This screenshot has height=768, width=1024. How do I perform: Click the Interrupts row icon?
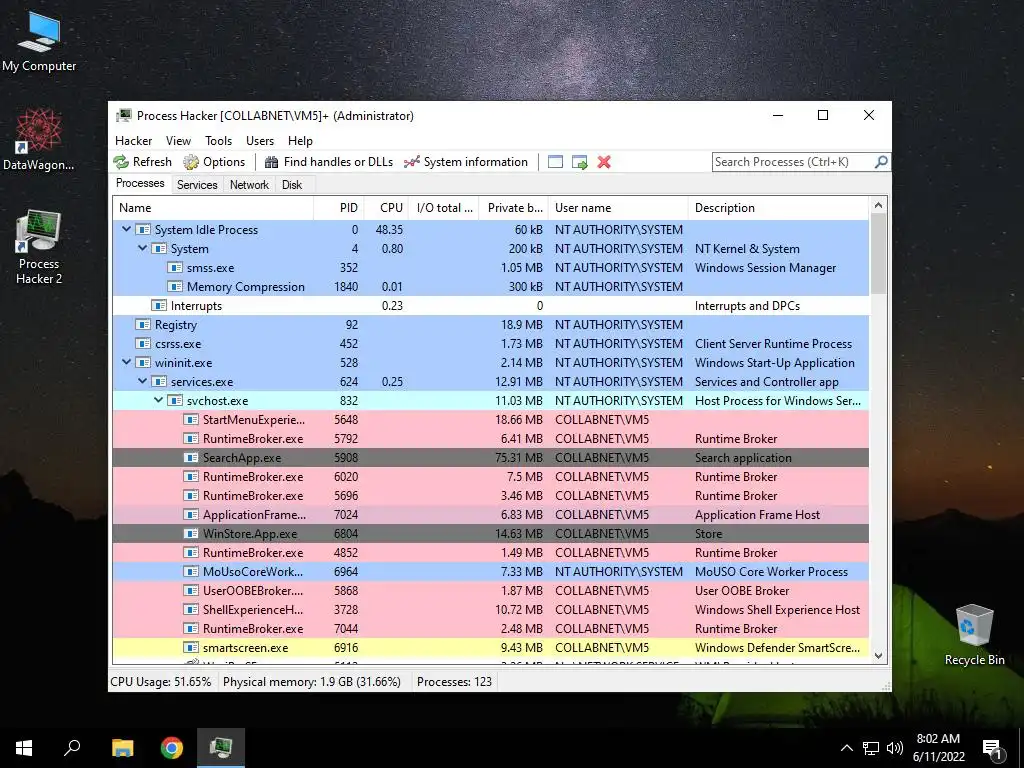point(159,306)
